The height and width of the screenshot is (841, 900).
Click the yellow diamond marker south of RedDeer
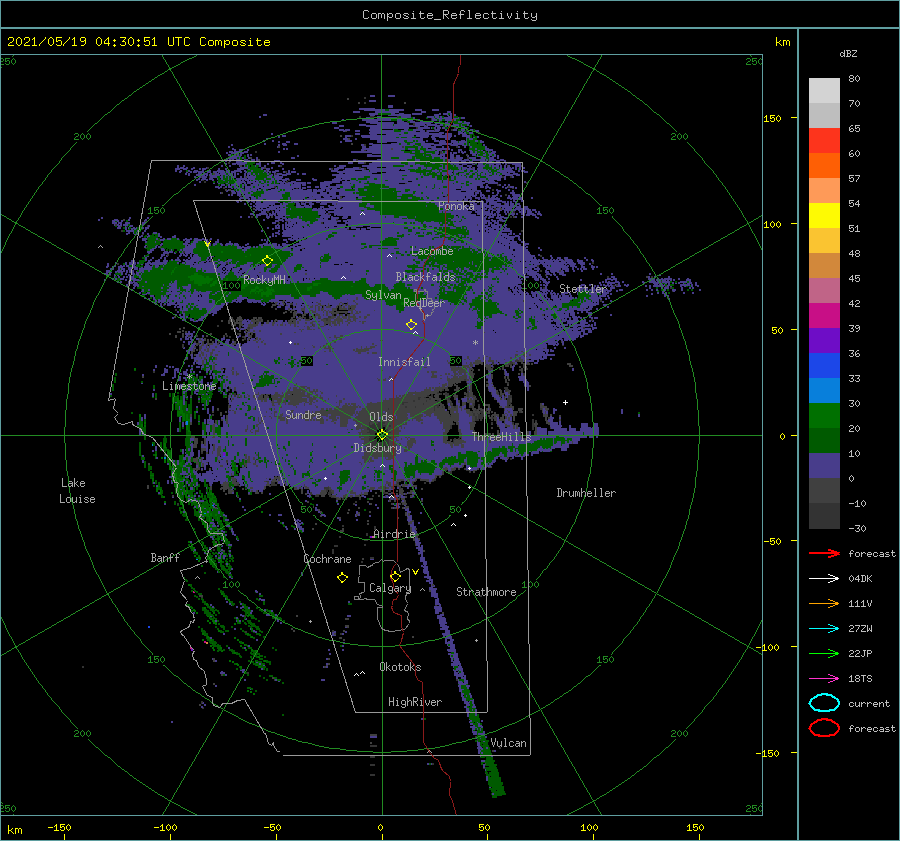pos(411,325)
